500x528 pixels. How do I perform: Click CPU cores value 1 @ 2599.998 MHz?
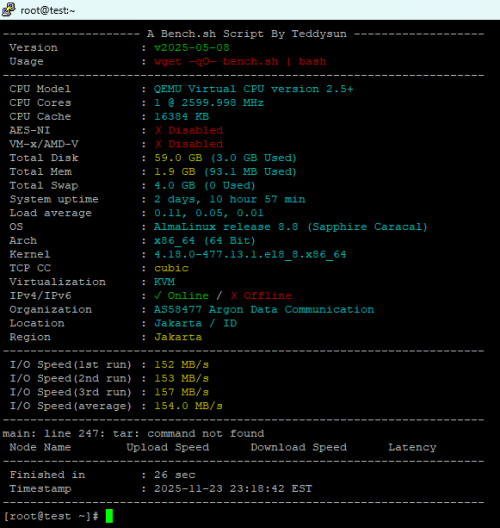click(x=209, y=103)
